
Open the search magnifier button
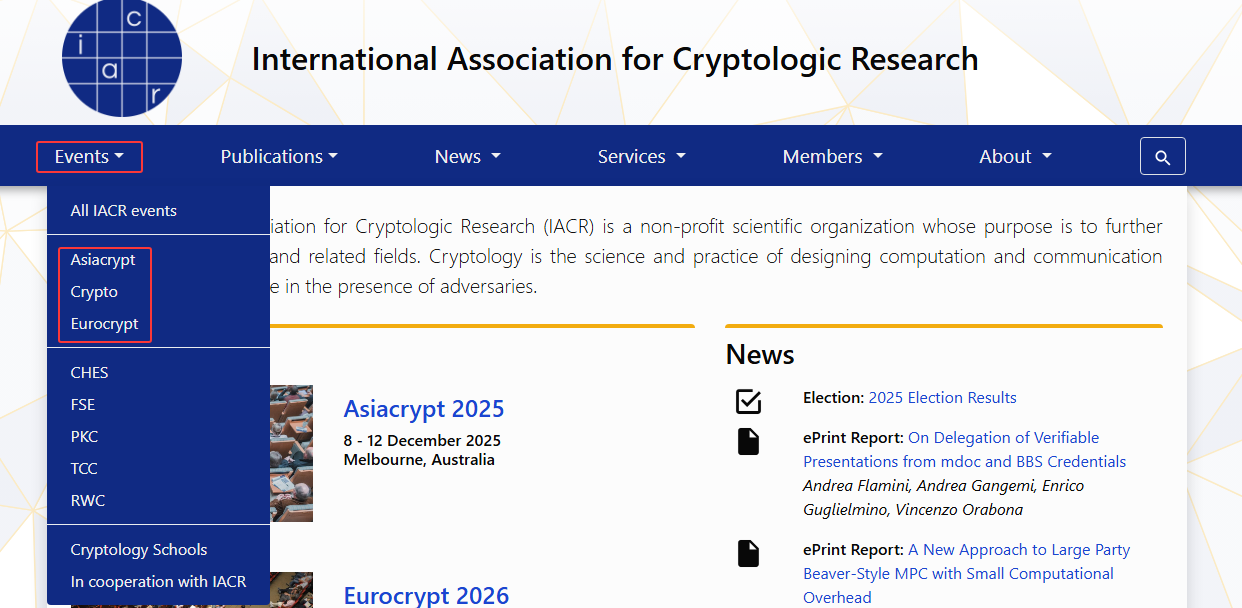pyautogui.click(x=1162, y=157)
